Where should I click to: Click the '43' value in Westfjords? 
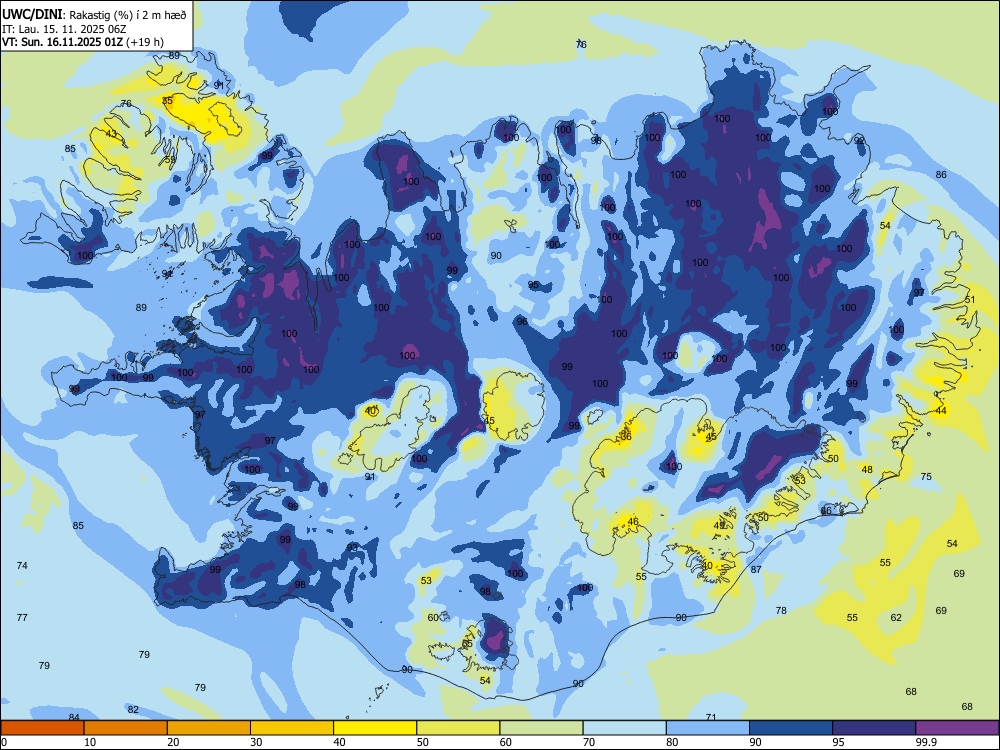(111, 134)
